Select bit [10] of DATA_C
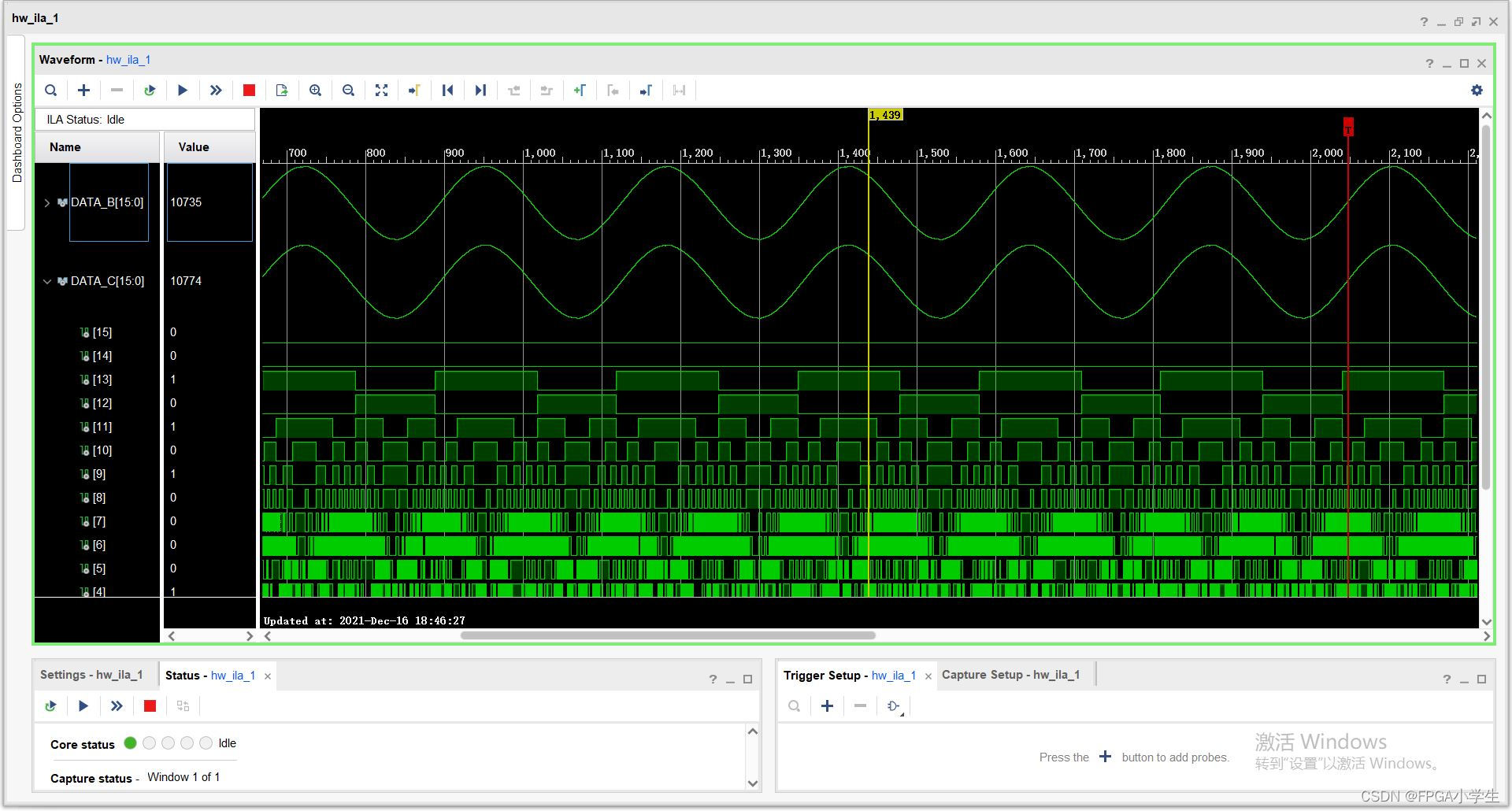 pyautogui.click(x=102, y=450)
